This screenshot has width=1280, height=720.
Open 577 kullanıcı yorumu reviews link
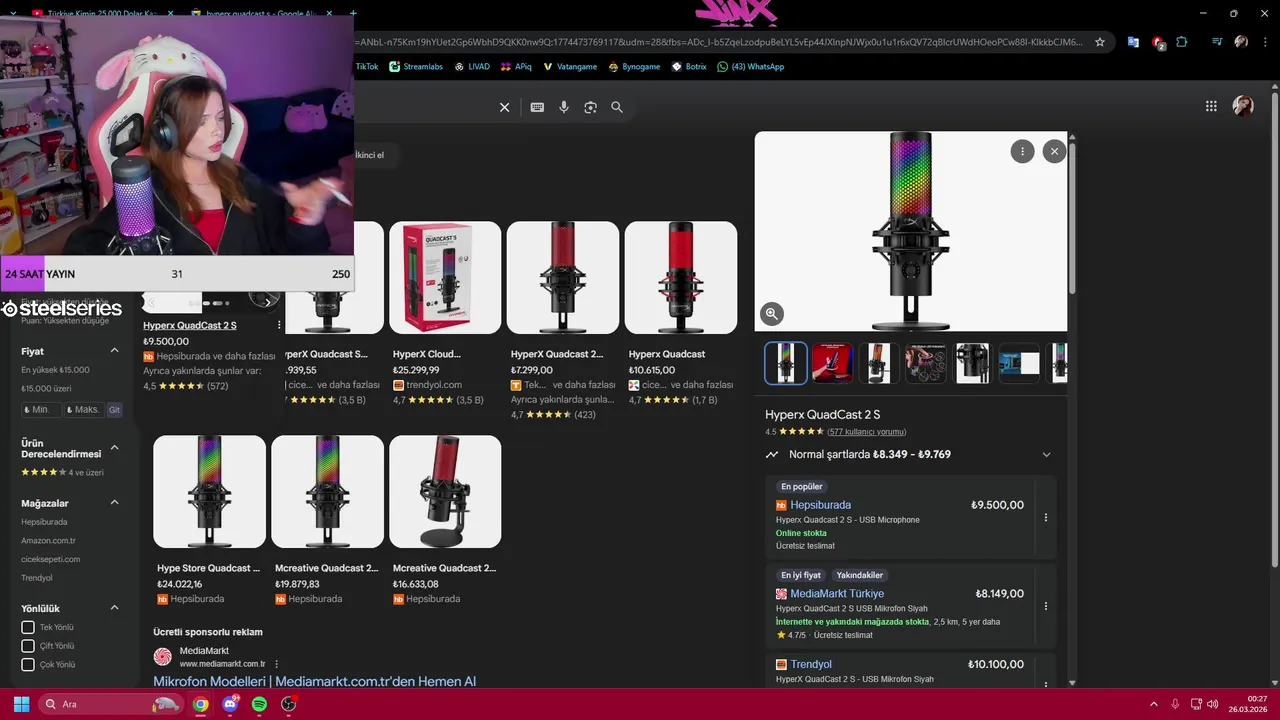[x=866, y=432]
